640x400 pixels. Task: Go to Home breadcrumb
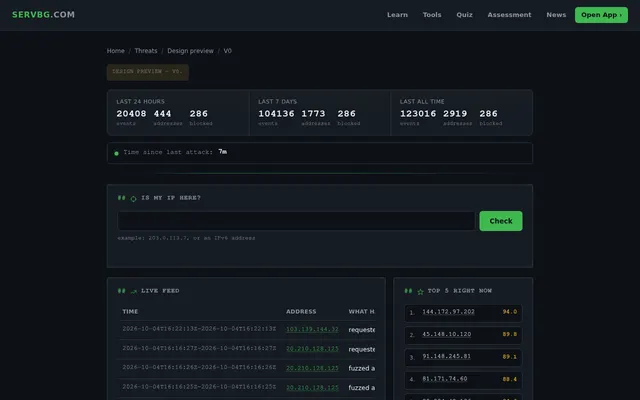pyautogui.click(x=116, y=51)
